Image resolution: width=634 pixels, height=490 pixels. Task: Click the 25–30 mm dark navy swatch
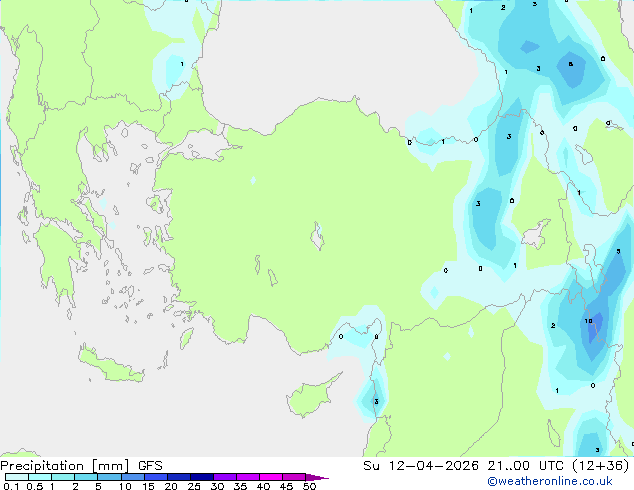click(x=201, y=477)
